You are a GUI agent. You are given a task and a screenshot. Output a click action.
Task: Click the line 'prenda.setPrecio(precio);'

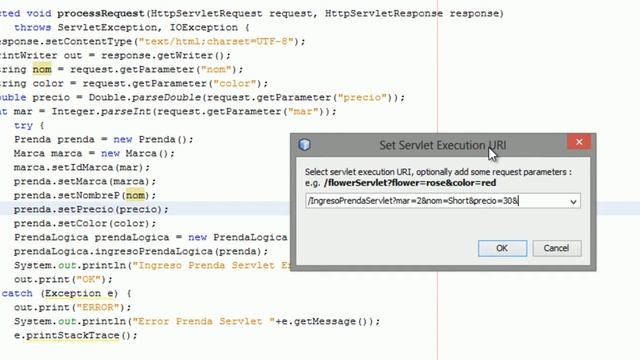[91, 209]
